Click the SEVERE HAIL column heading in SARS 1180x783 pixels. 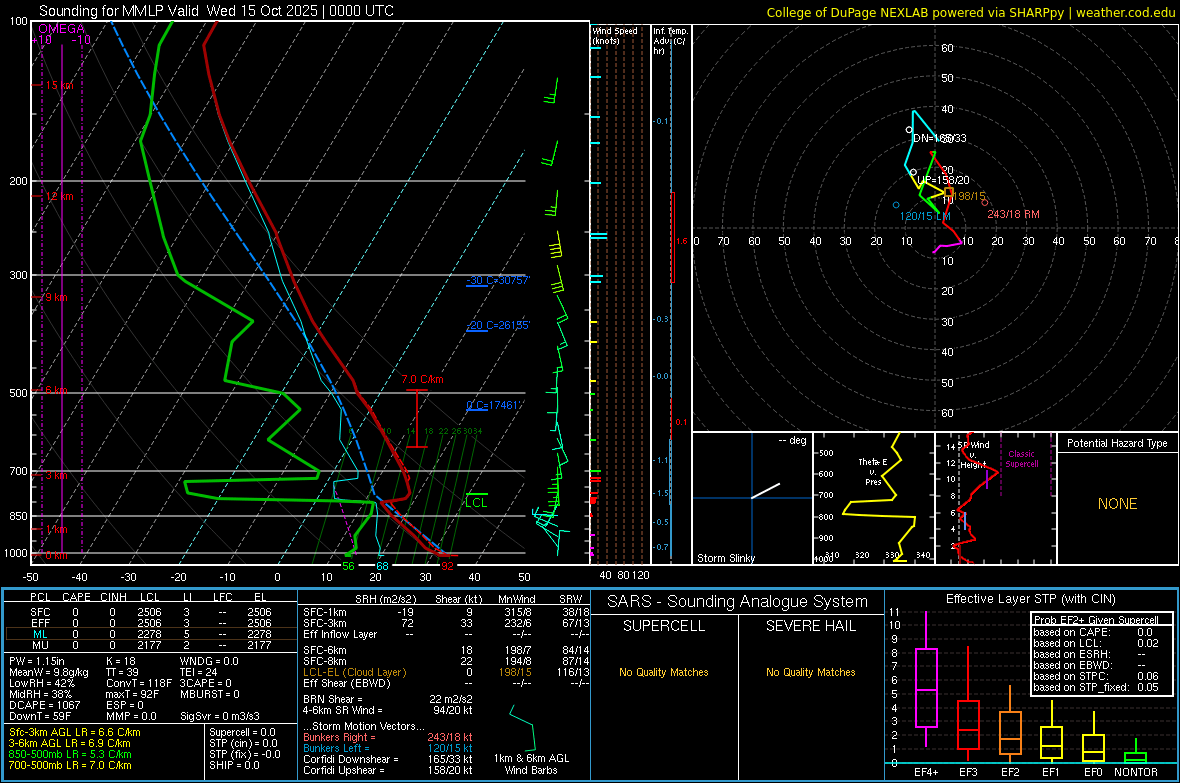point(810,626)
